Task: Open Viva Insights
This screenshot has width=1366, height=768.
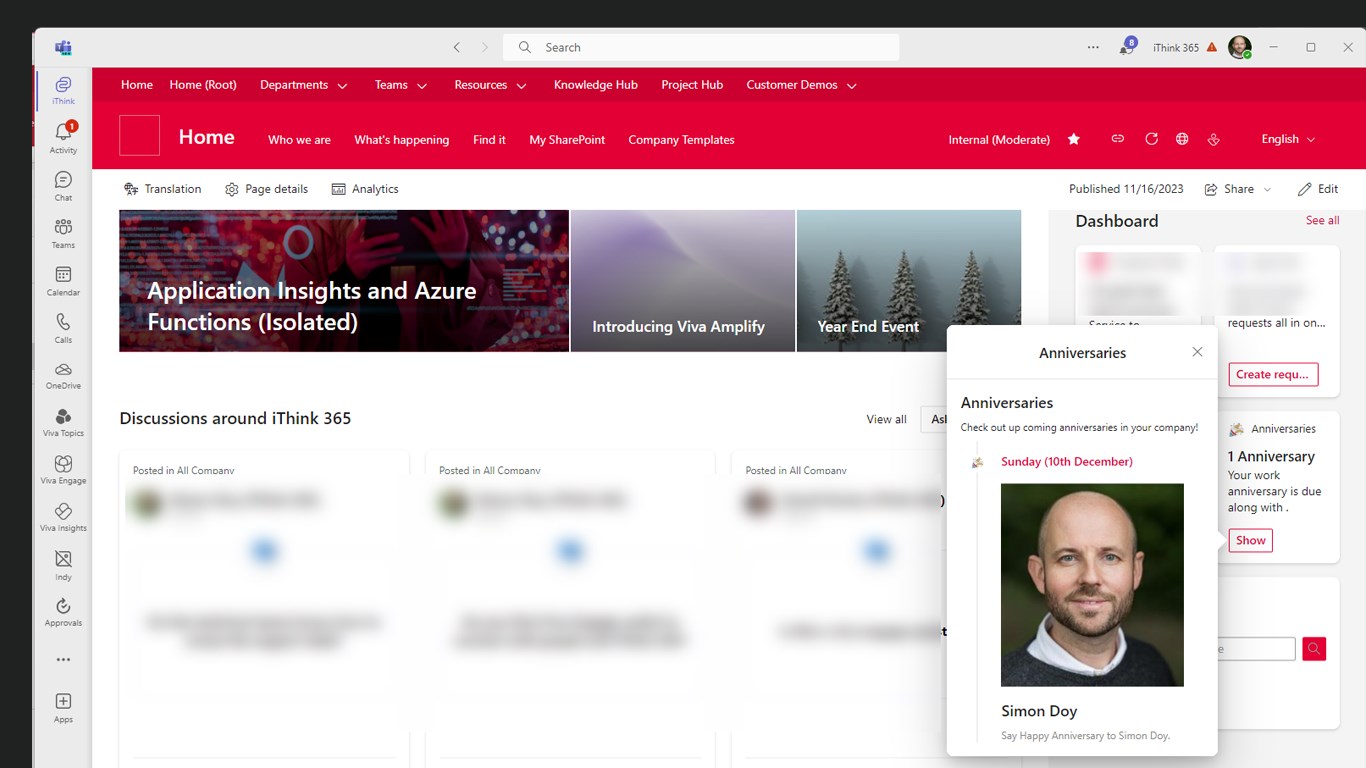Action: pyautogui.click(x=63, y=517)
